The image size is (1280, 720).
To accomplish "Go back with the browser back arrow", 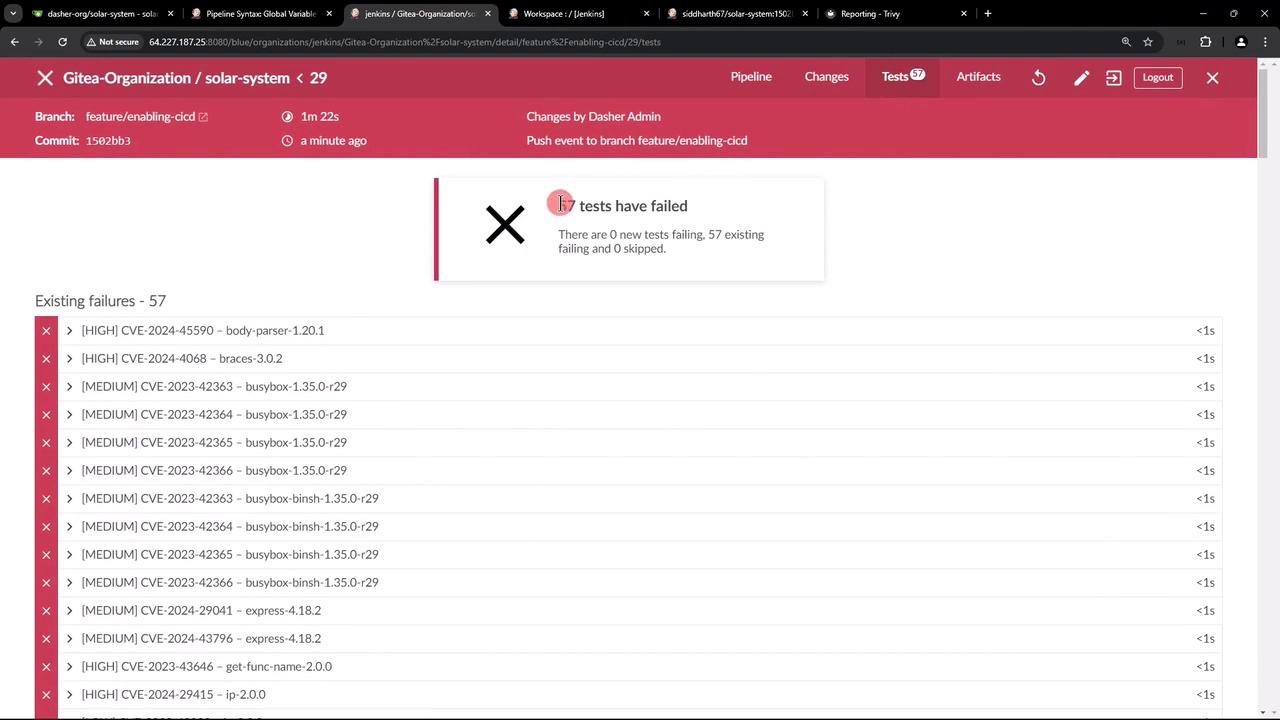I will (15, 42).
